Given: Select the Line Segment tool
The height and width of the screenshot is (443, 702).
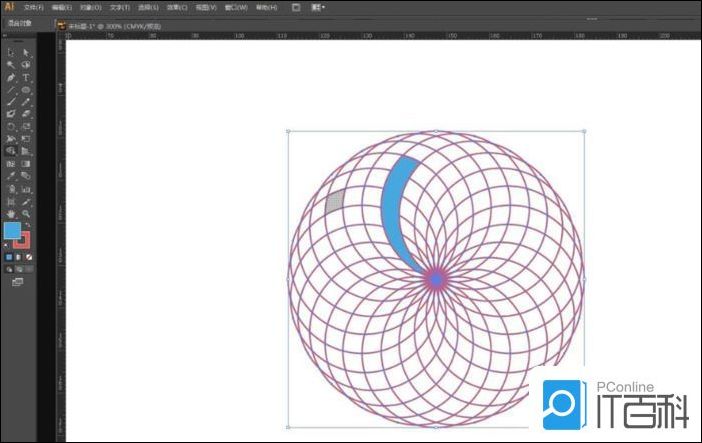Looking at the screenshot, I should (11, 89).
